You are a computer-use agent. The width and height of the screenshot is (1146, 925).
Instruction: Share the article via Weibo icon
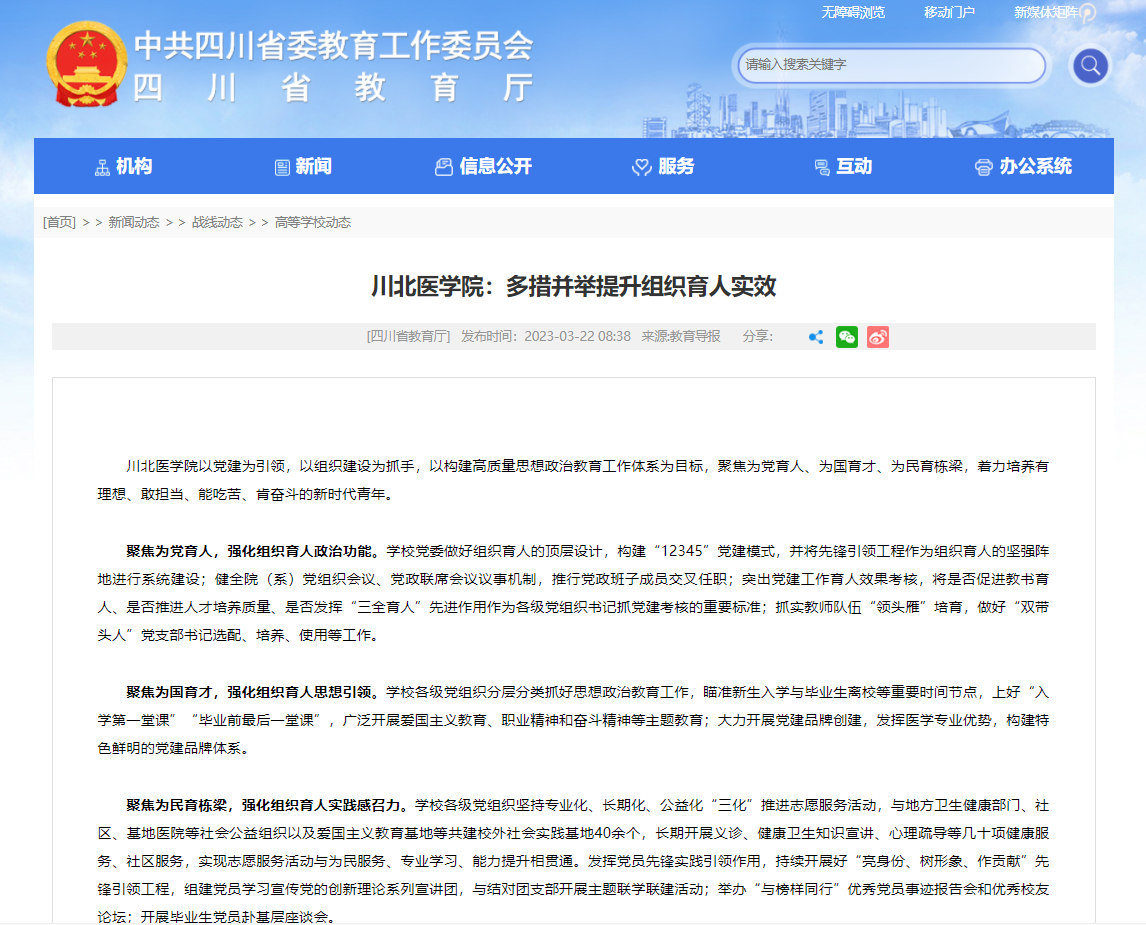(x=877, y=337)
